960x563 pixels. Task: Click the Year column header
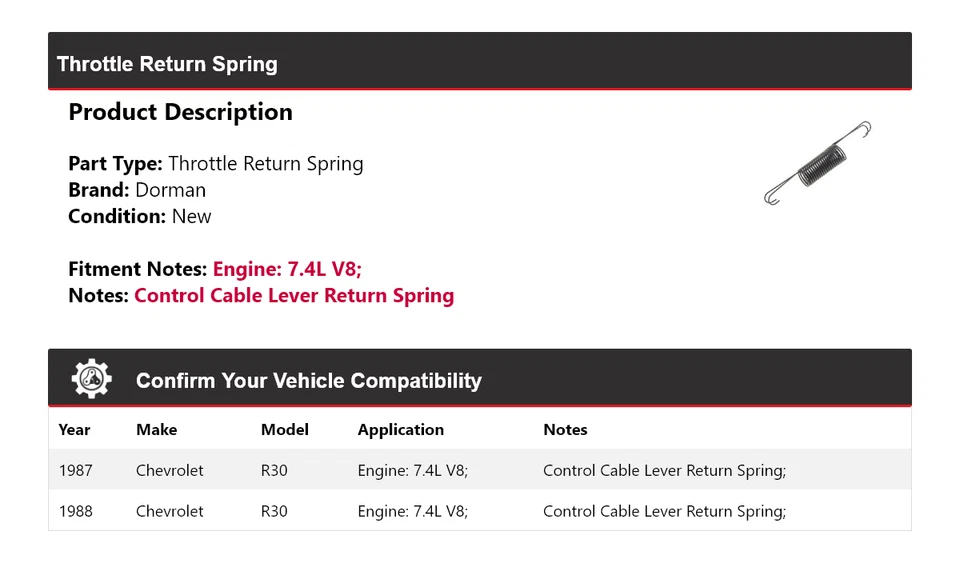(74, 430)
